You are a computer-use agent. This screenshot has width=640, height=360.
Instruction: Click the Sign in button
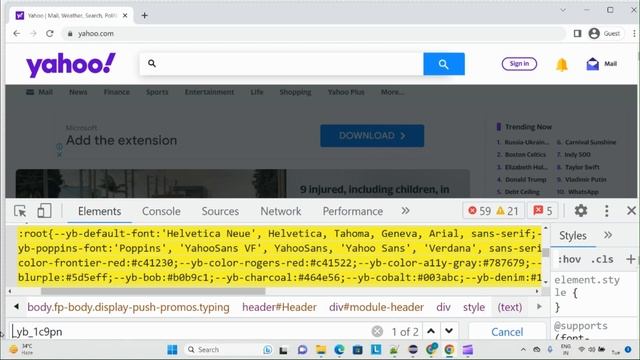click(x=519, y=64)
